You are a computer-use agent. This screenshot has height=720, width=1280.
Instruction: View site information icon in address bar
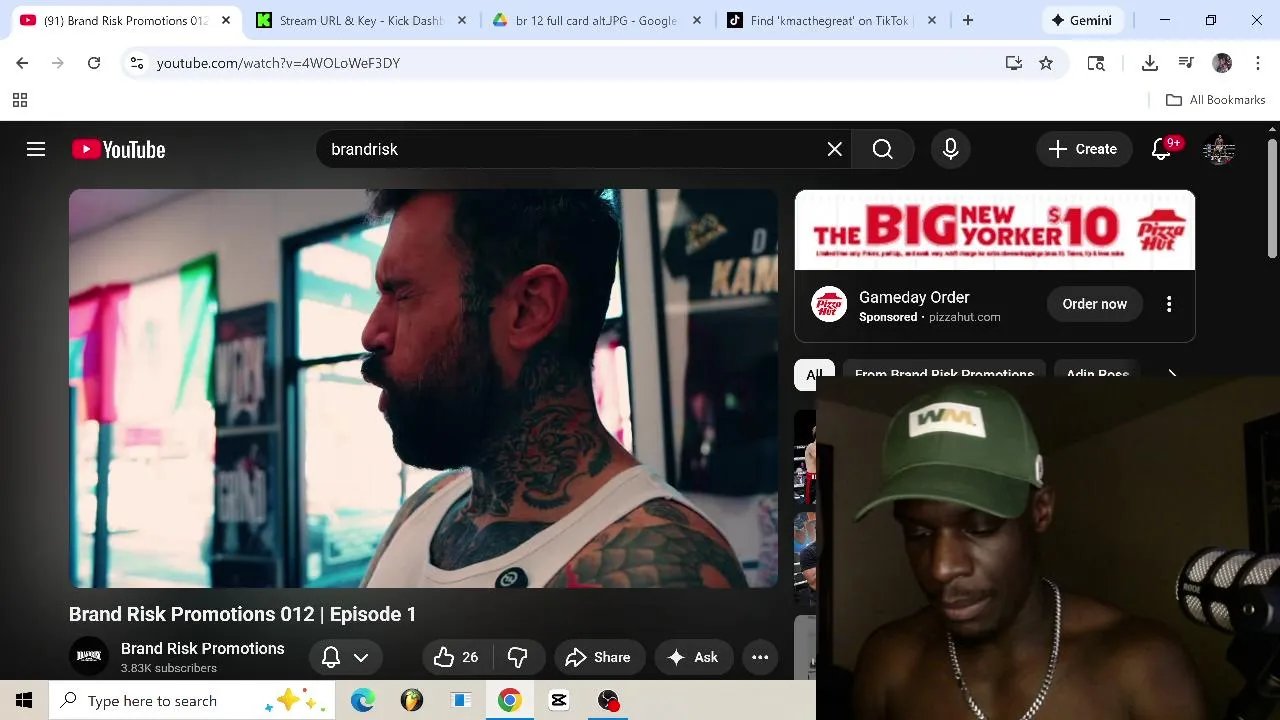pyautogui.click(x=137, y=63)
